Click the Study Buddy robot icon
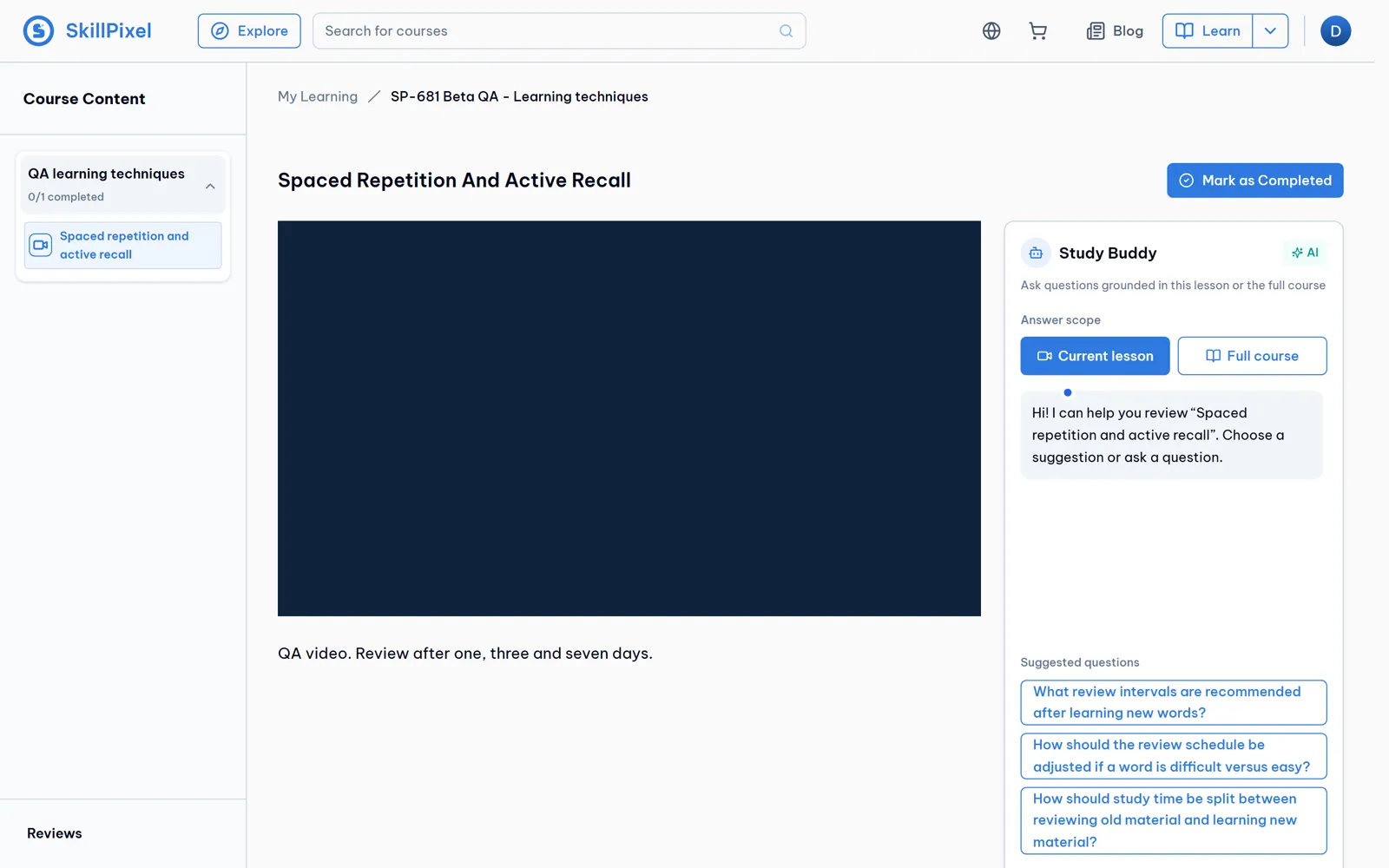 coord(1036,253)
